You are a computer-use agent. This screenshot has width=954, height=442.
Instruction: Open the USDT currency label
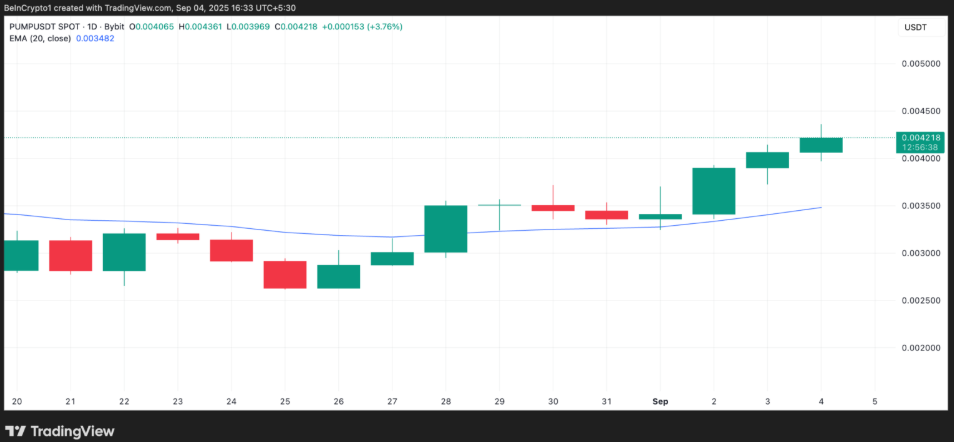(x=914, y=27)
